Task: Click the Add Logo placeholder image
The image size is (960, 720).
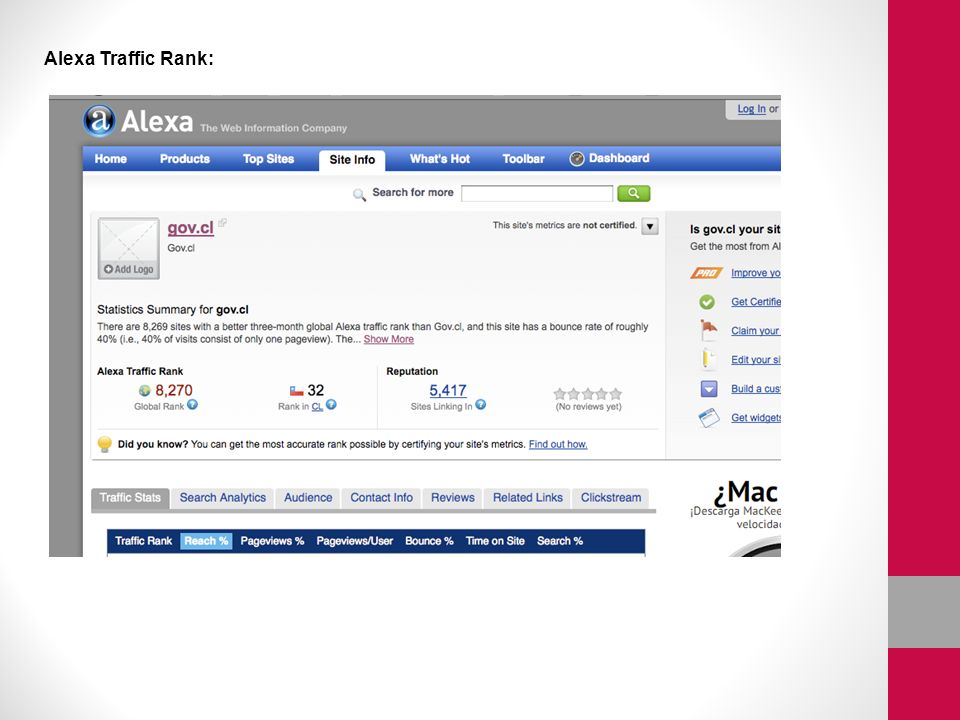Action: [129, 249]
